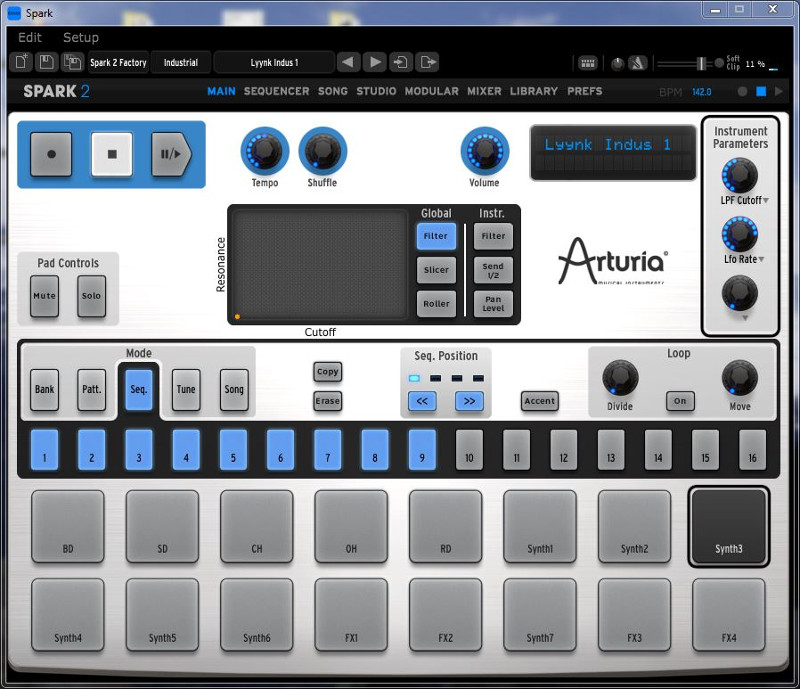Image resolution: width=800 pixels, height=689 pixels.
Task: Click the Tempo knob
Action: click(264, 151)
